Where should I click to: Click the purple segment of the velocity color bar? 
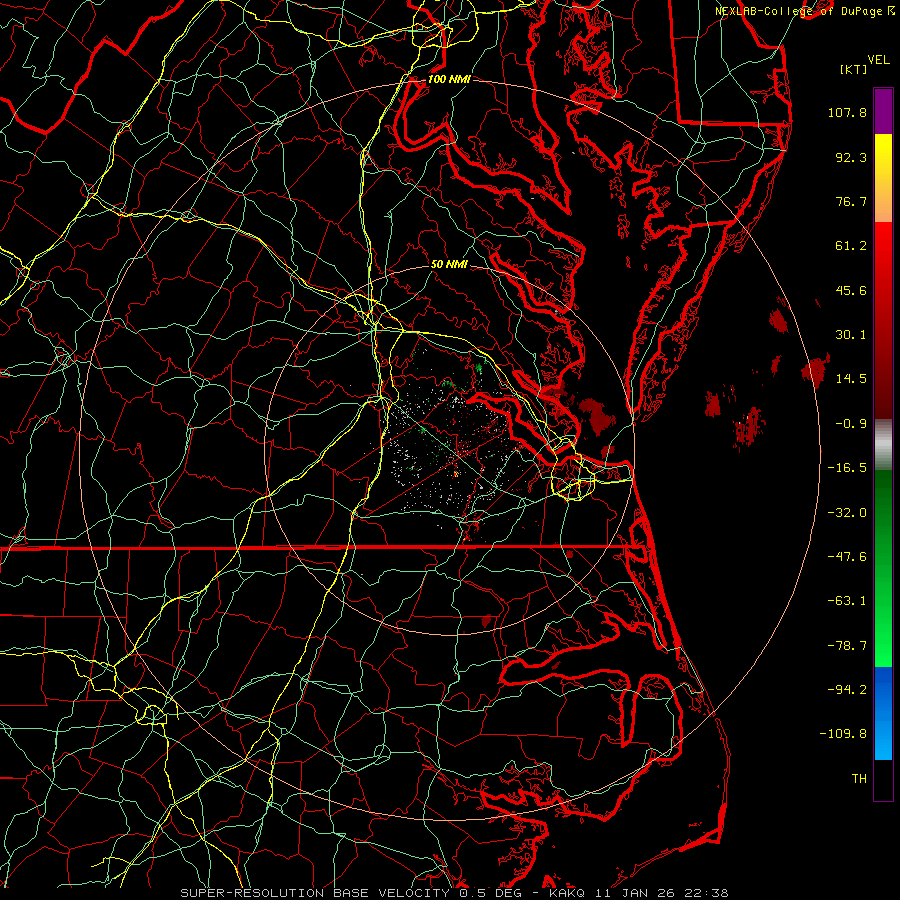click(x=883, y=111)
